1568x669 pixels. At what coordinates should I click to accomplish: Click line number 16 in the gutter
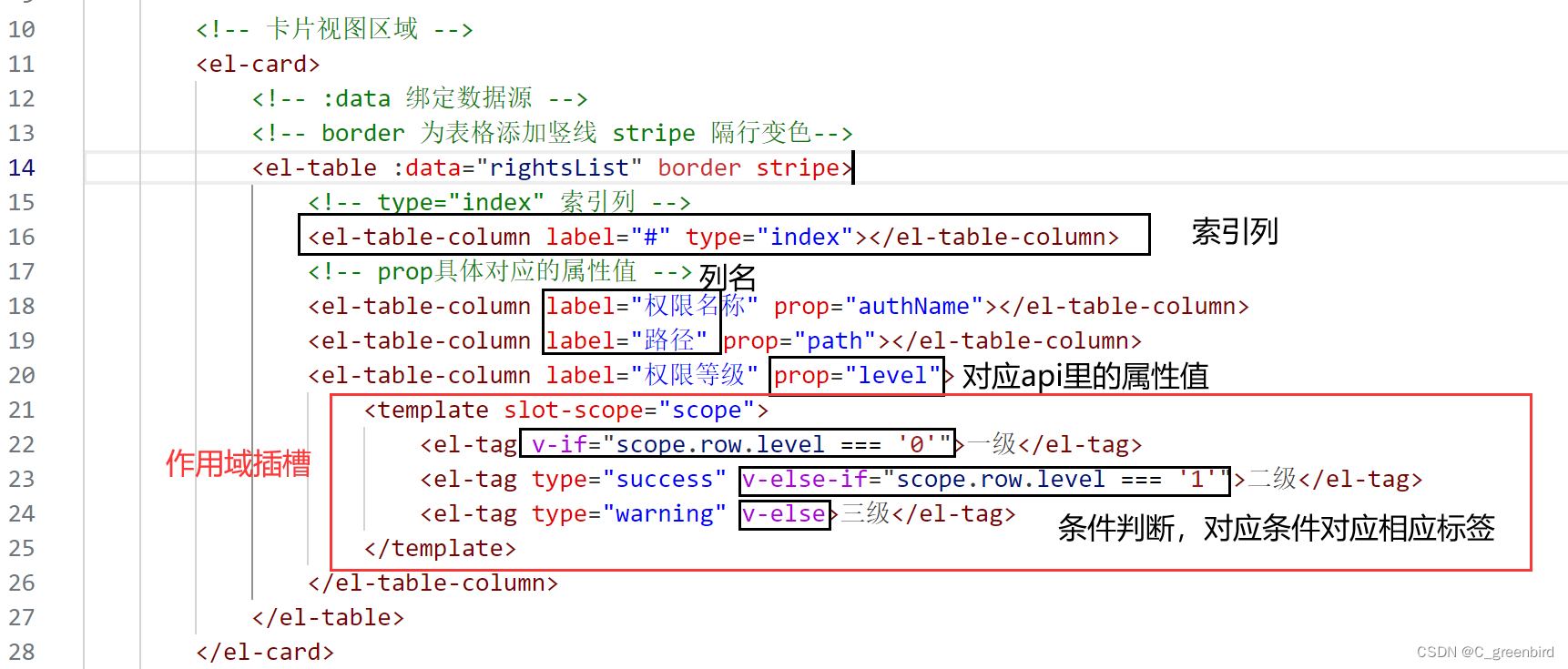point(22,238)
